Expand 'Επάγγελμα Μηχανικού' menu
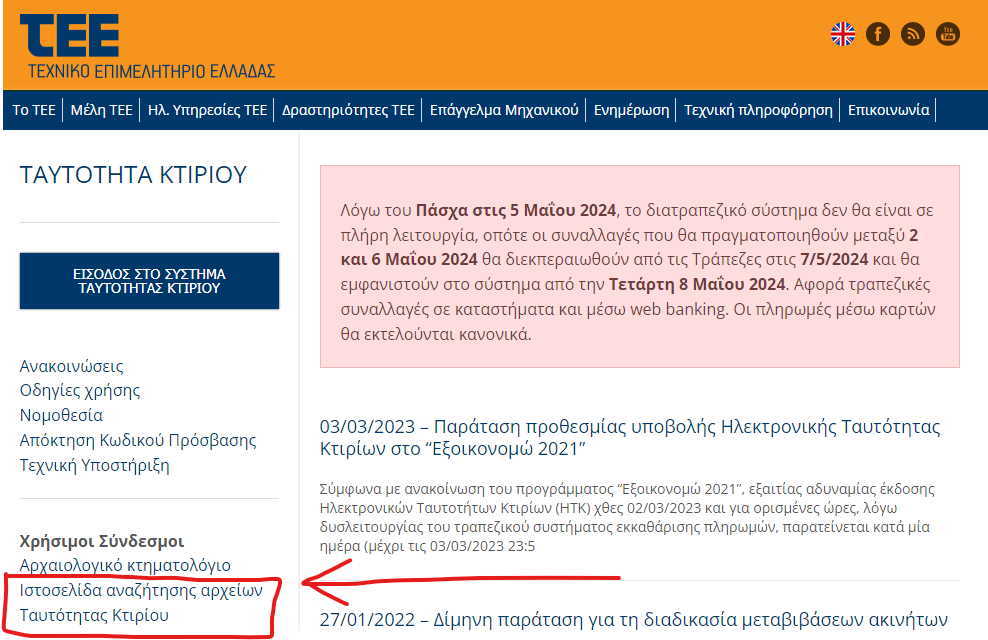Viewport: 988px width, 640px height. click(x=504, y=110)
